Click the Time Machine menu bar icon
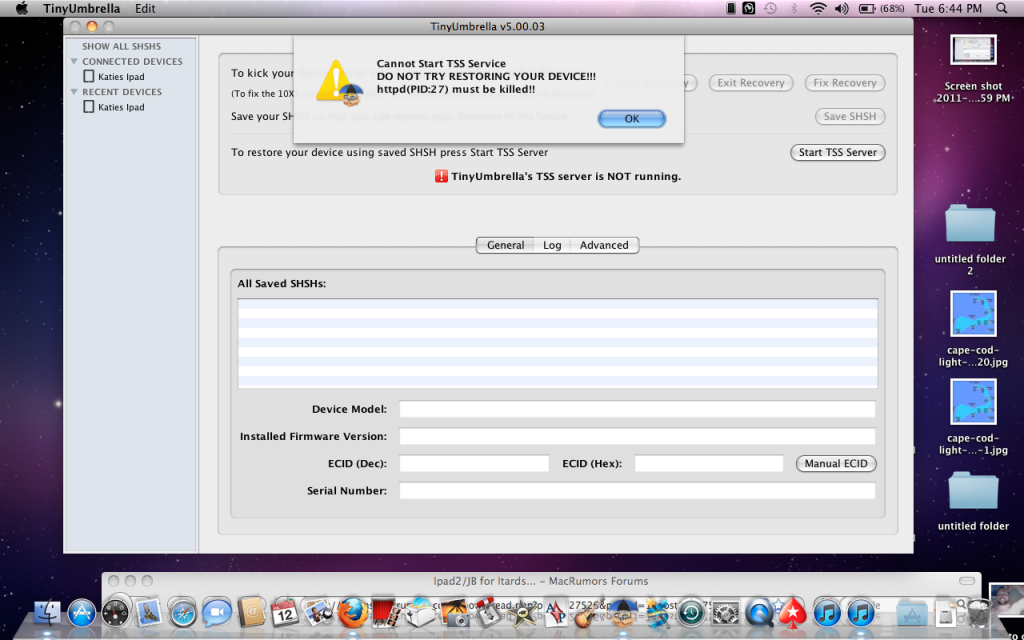 click(x=771, y=8)
